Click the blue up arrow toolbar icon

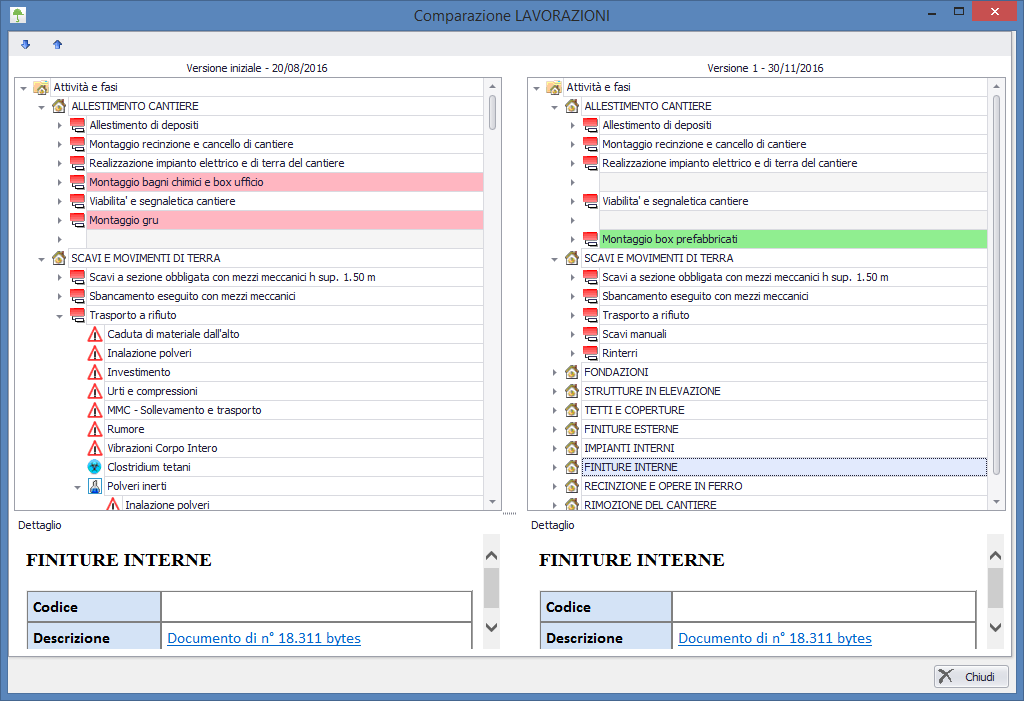click(57, 45)
